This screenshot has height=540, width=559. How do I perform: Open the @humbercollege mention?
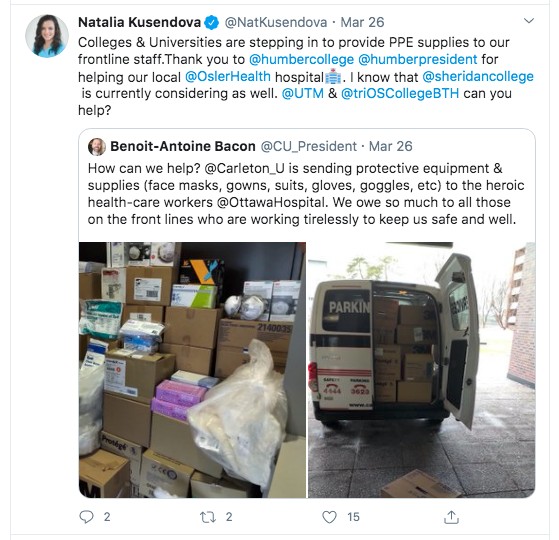[x=301, y=59]
